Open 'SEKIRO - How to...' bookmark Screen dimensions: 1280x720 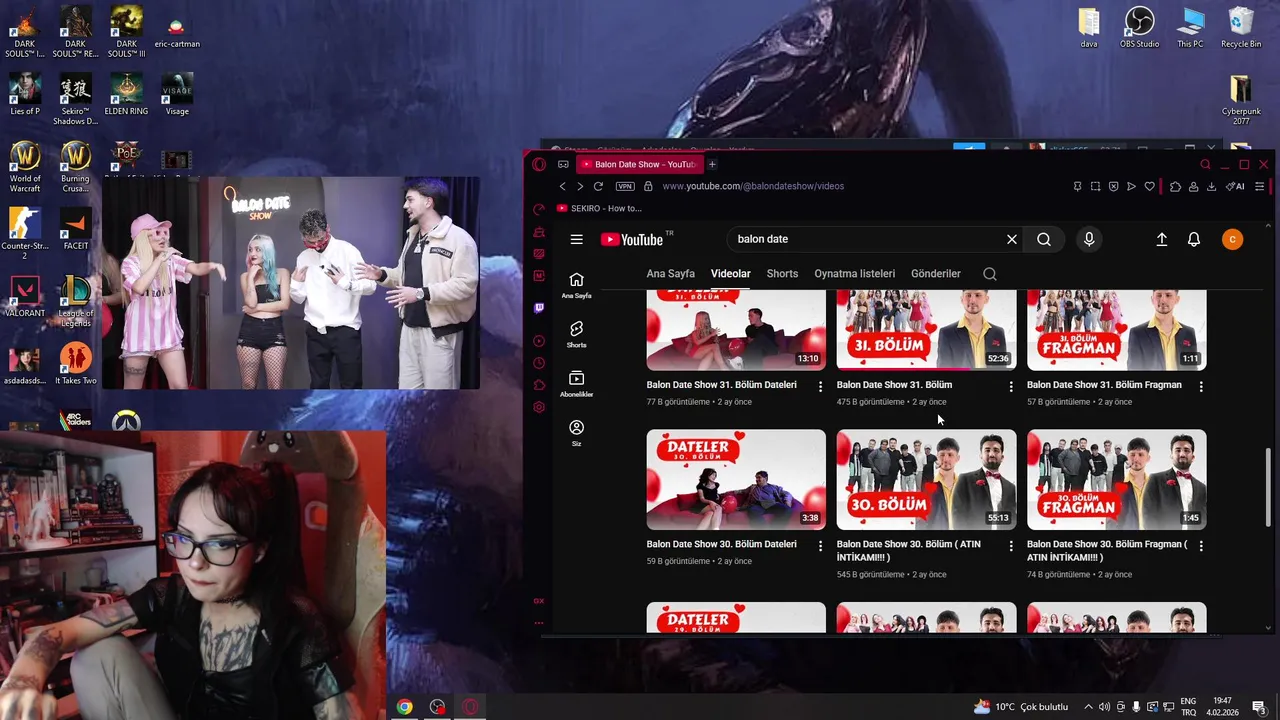[600, 208]
